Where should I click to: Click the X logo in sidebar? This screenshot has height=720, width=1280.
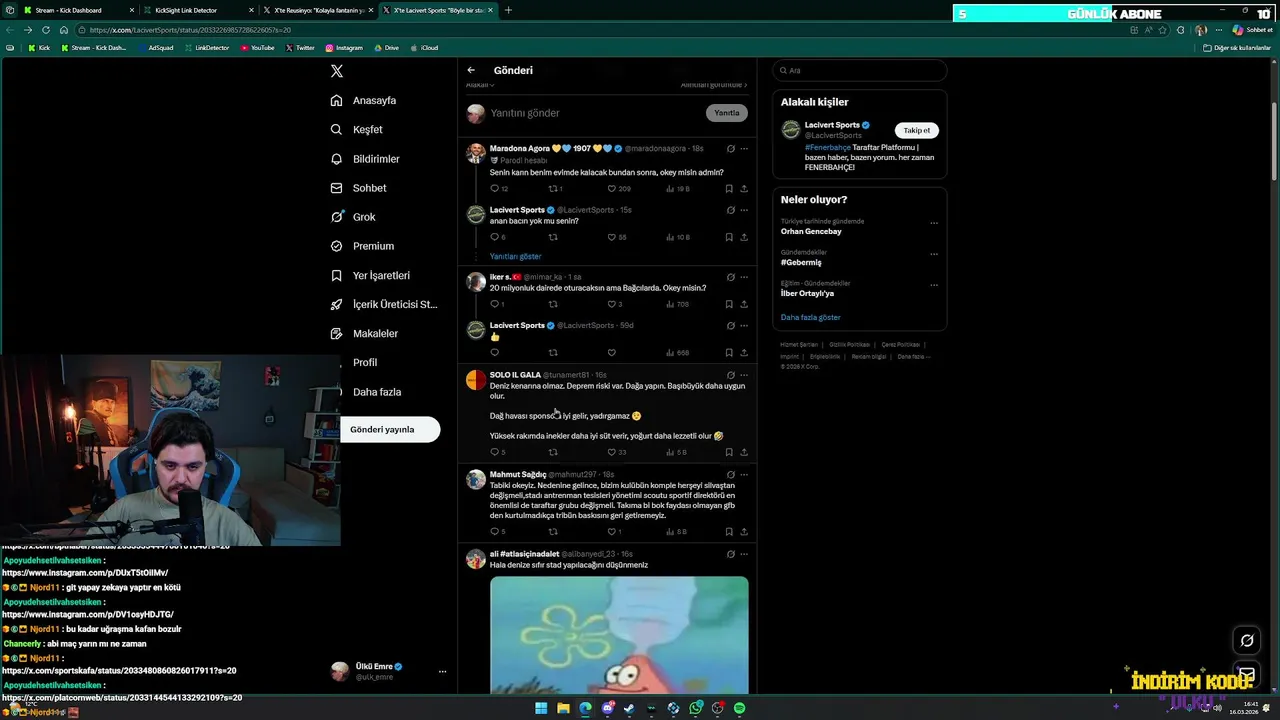click(x=337, y=71)
